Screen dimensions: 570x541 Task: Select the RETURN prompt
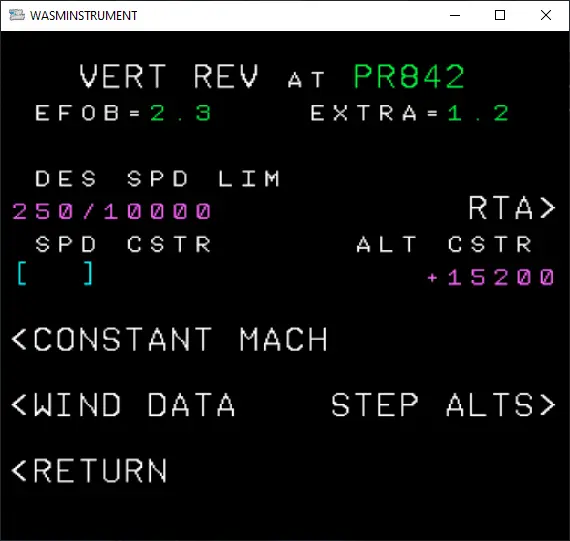pos(89,470)
